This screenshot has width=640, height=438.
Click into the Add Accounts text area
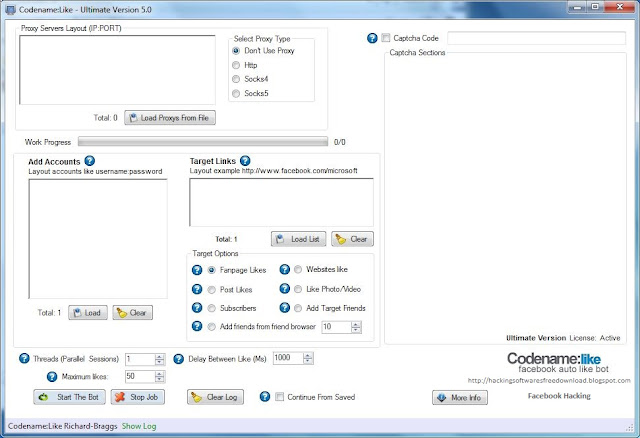point(98,239)
